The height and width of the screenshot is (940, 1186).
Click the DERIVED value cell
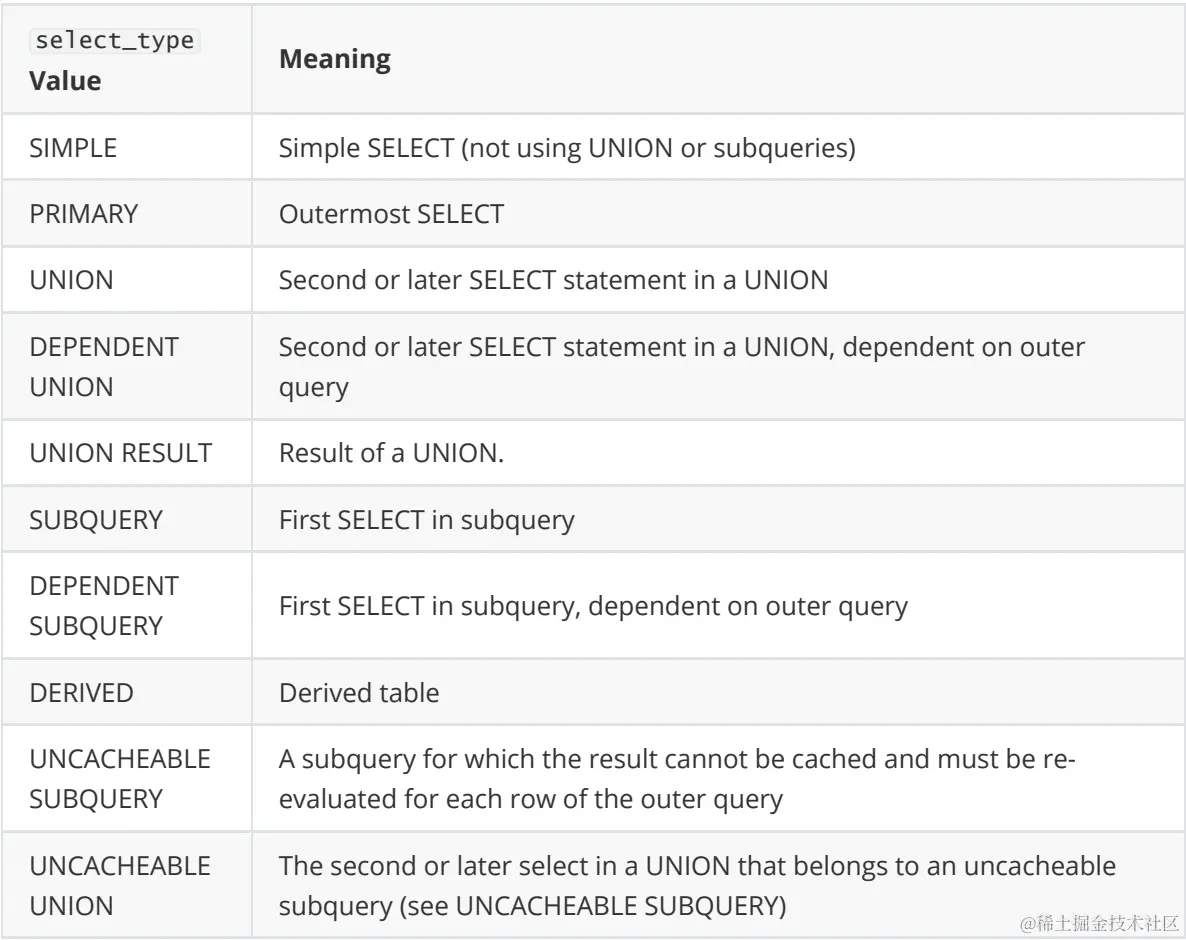(126, 693)
